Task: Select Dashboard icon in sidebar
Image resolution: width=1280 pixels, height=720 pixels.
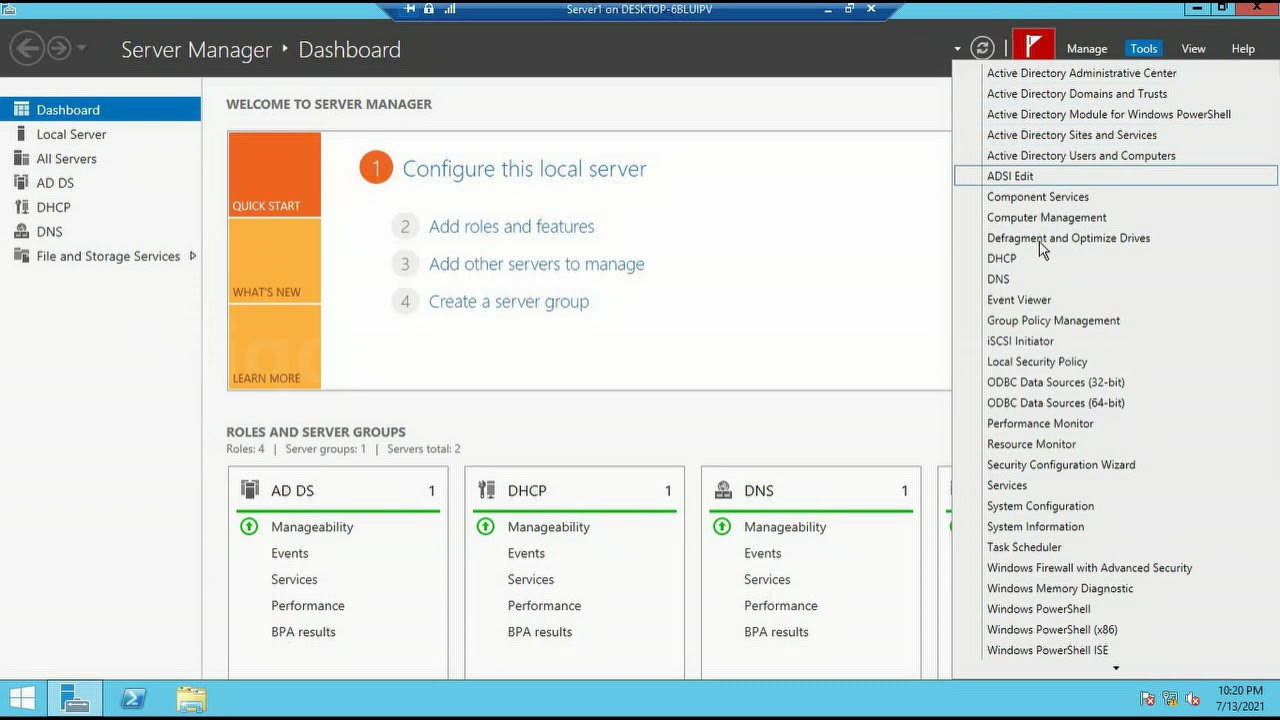Action: point(21,110)
